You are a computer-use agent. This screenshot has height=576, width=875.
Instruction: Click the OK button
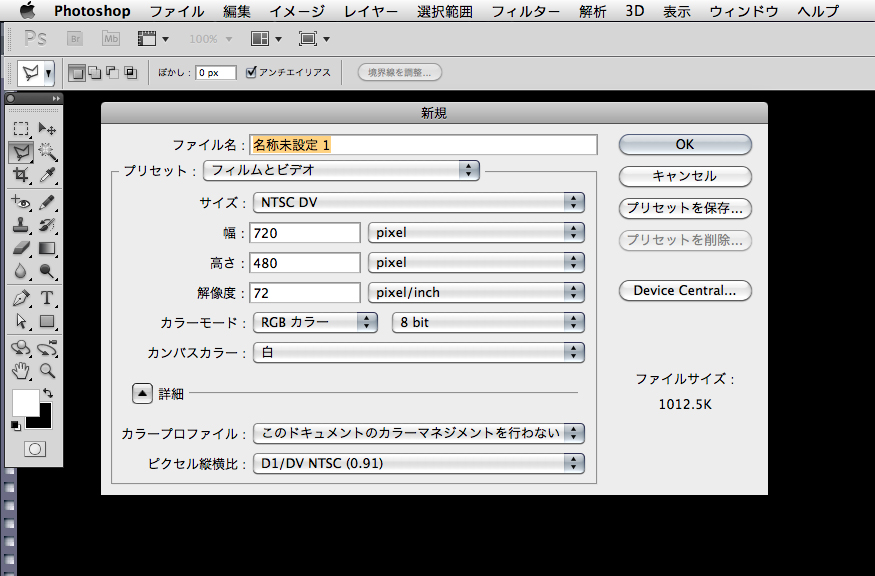point(685,144)
